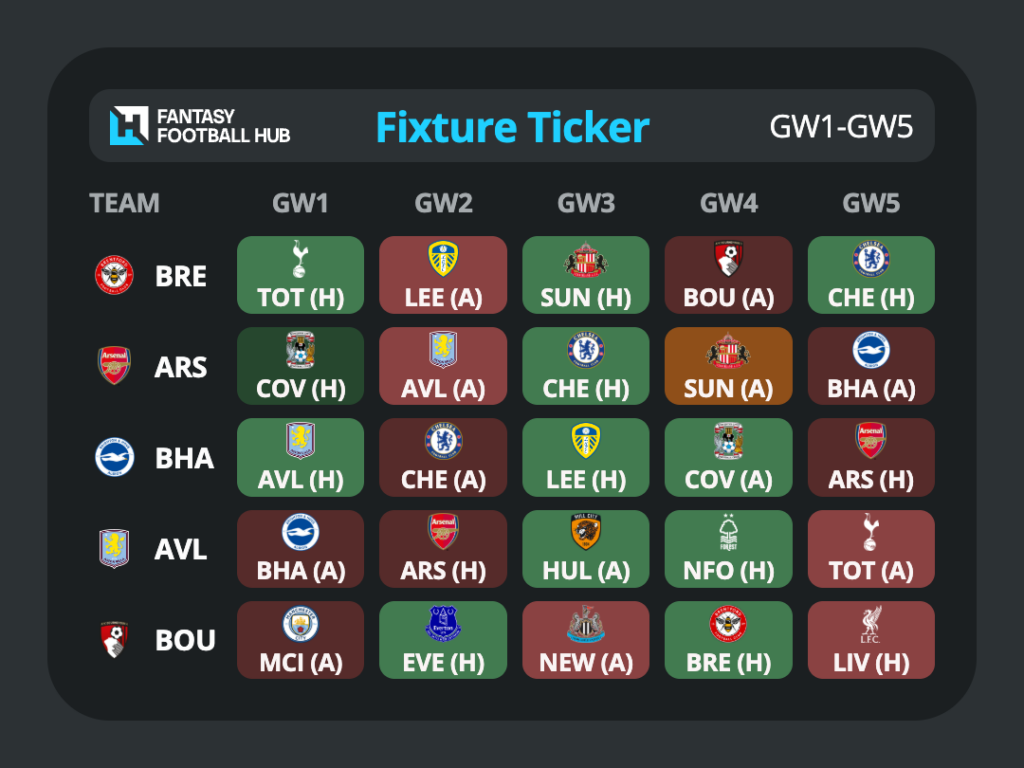The height and width of the screenshot is (768, 1024).
Task: Click the Liverpool badge in GW5
Action: [871, 624]
